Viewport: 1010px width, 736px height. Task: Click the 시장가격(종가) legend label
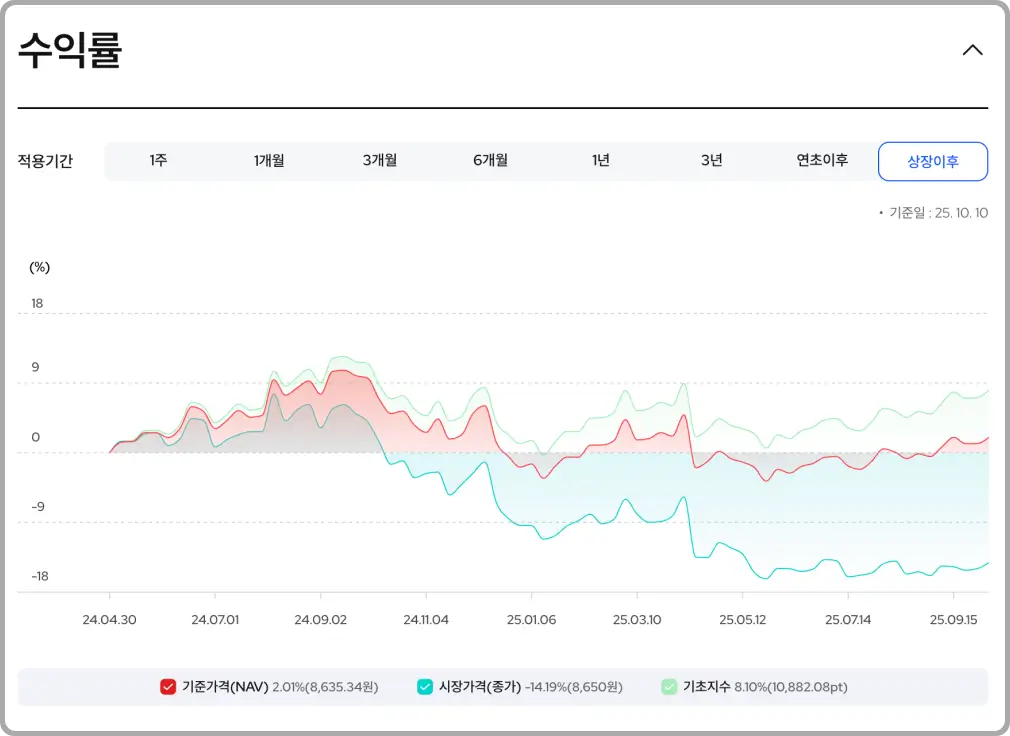480,687
